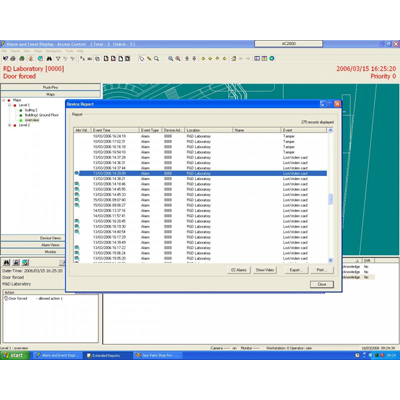Click the greyed forward arrow in toolbar
The image size is (400, 400).
pos(248,59)
